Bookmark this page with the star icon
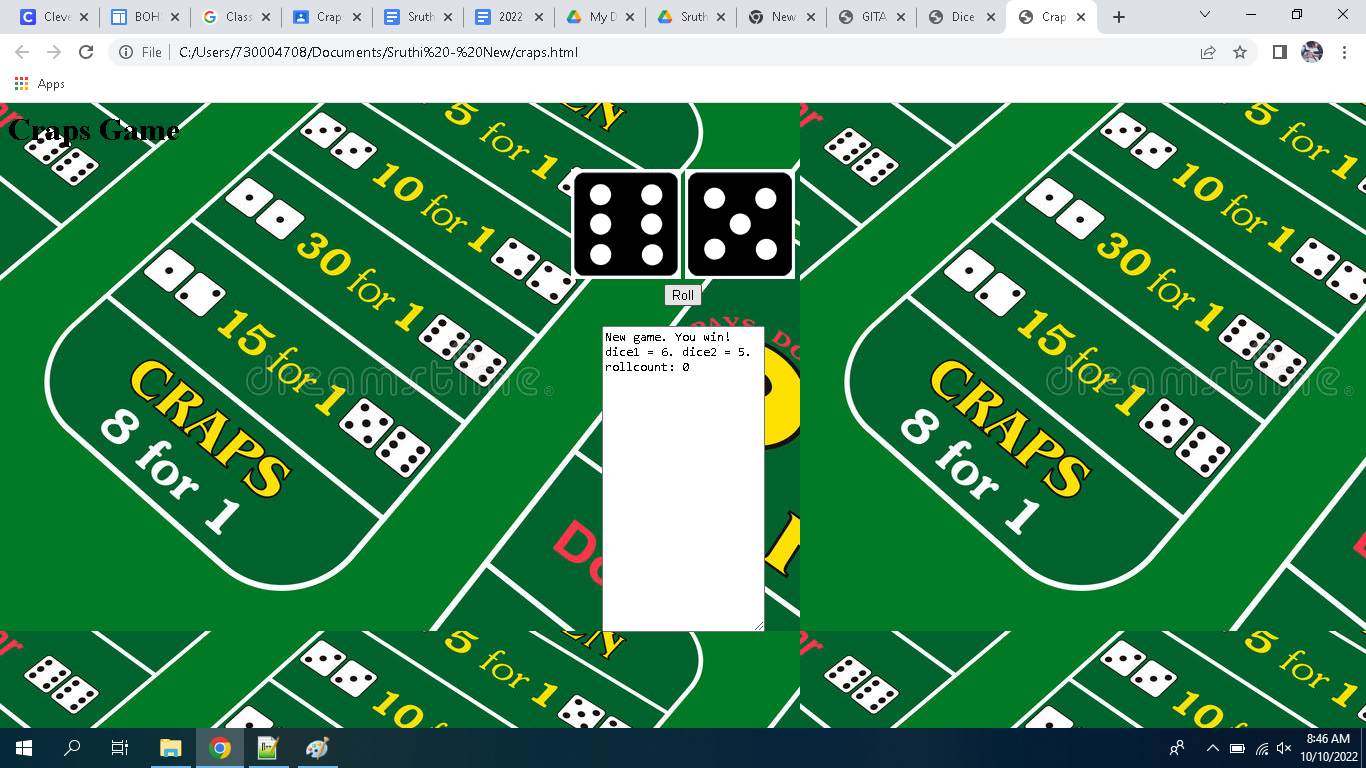1366x768 pixels. pos(1240,52)
